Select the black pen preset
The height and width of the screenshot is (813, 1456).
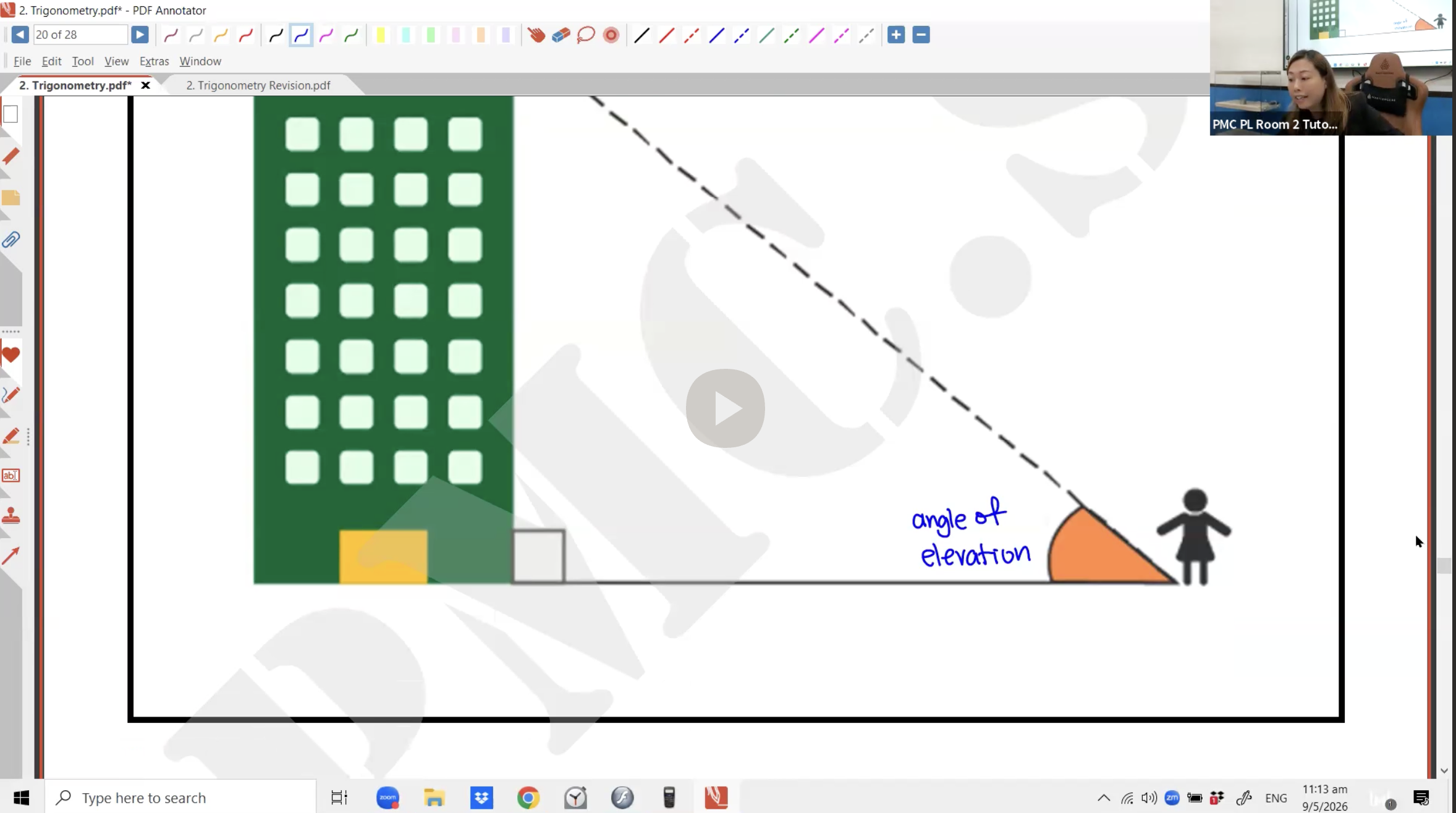point(276,35)
